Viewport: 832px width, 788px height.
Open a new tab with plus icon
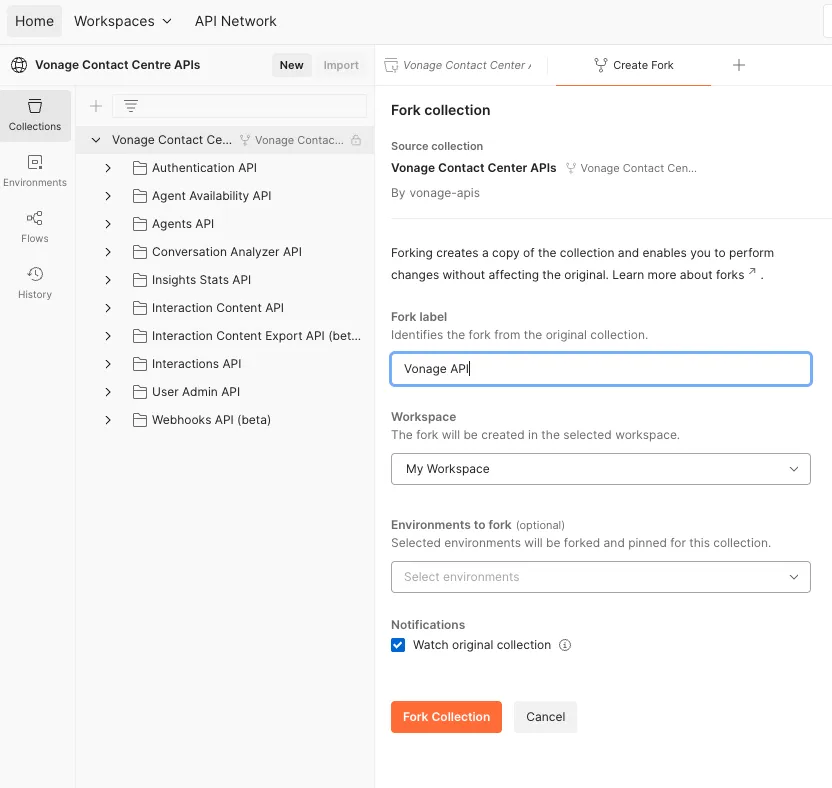point(739,65)
